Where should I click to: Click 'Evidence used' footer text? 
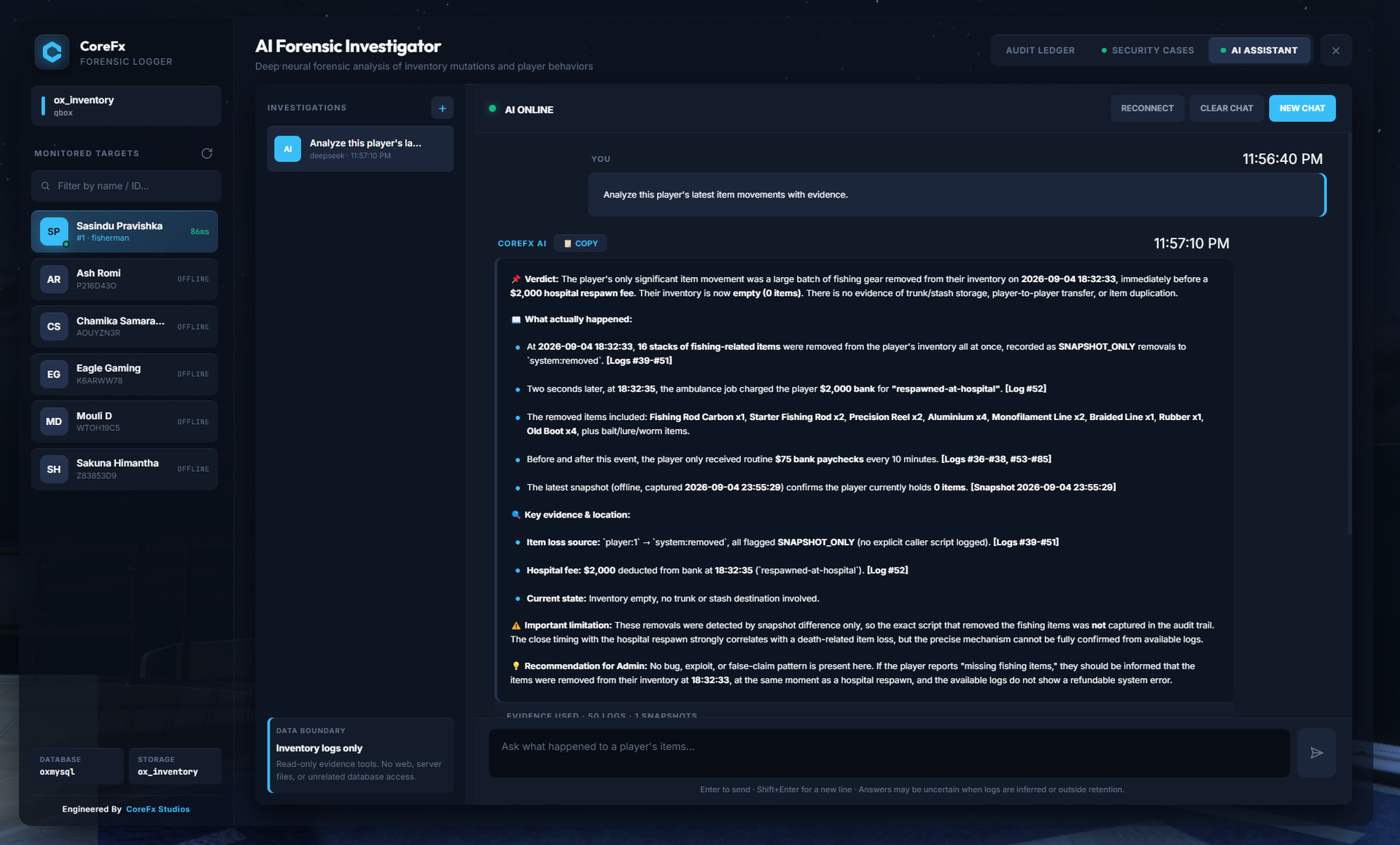[602, 715]
